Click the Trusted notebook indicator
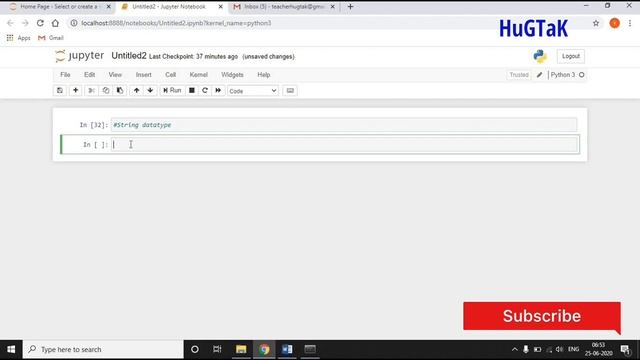The width and height of the screenshot is (640, 360). pos(519,75)
